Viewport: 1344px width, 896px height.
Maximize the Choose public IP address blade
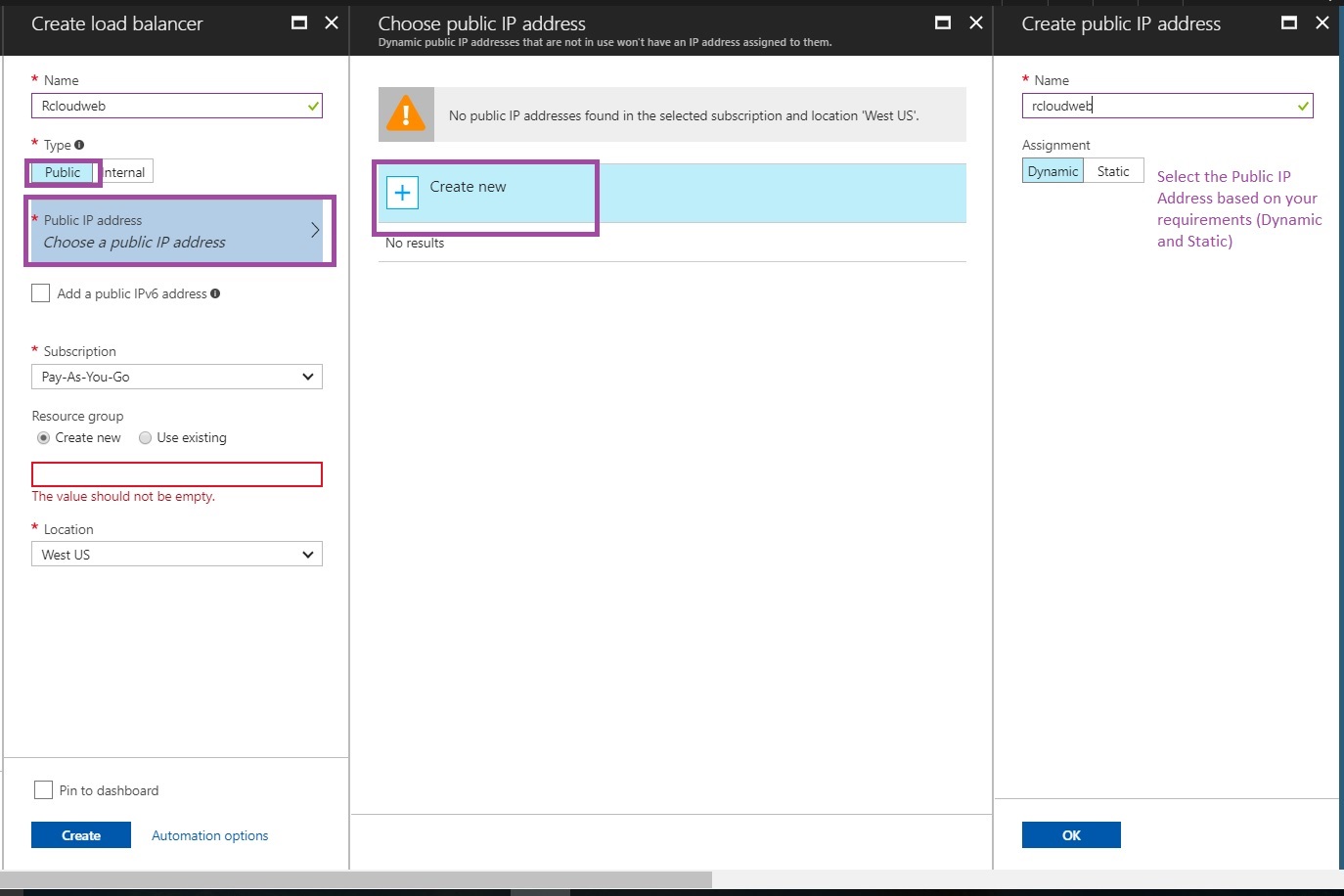(x=942, y=22)
